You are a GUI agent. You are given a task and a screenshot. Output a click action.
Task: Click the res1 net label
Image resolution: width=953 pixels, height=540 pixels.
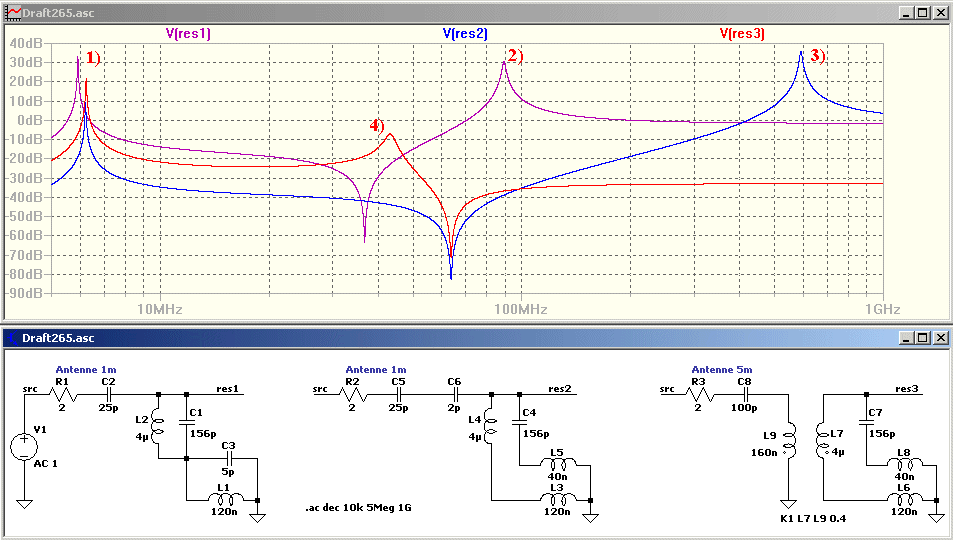(x=227, y=389)
